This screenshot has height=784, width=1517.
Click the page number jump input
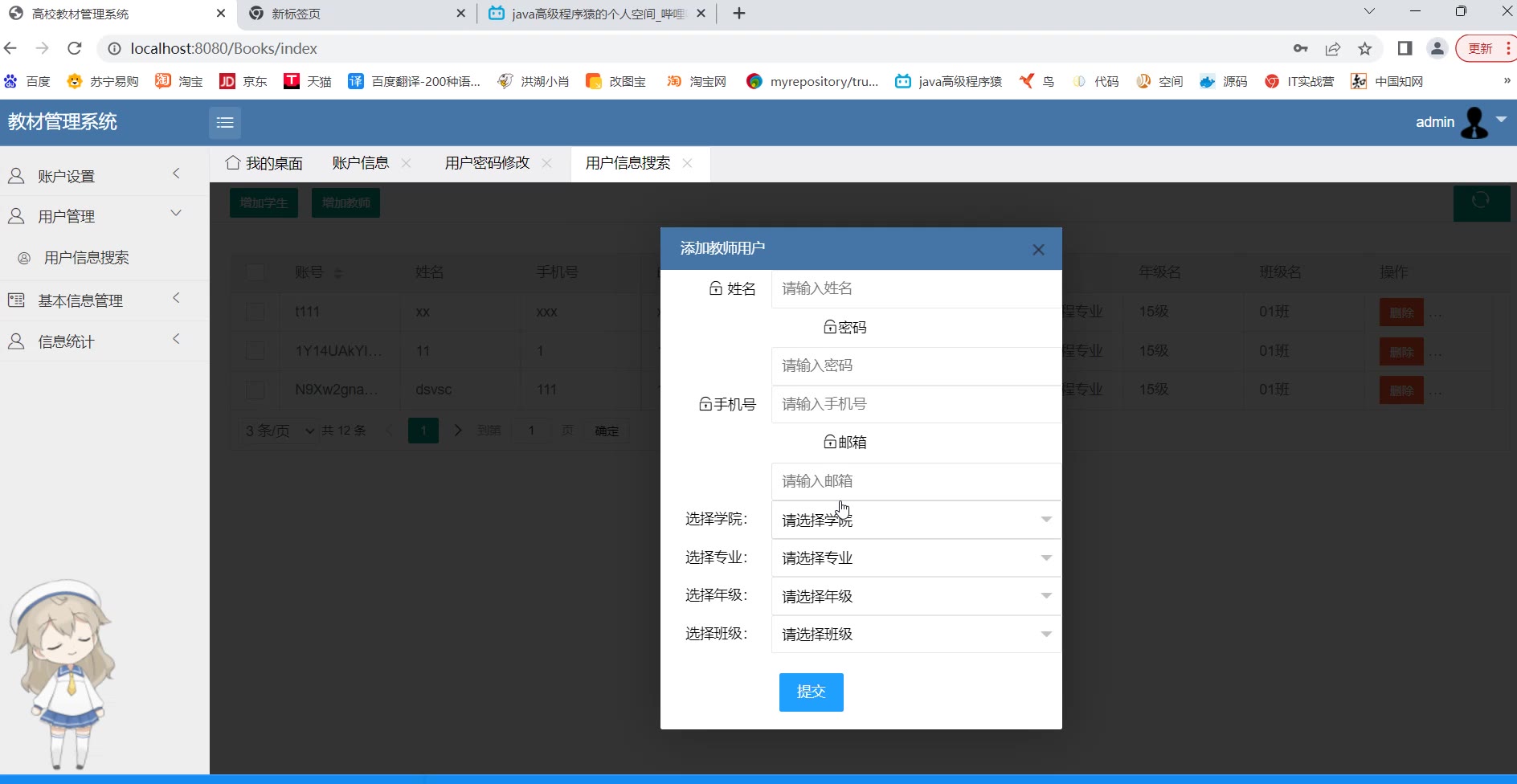[531, 431]
